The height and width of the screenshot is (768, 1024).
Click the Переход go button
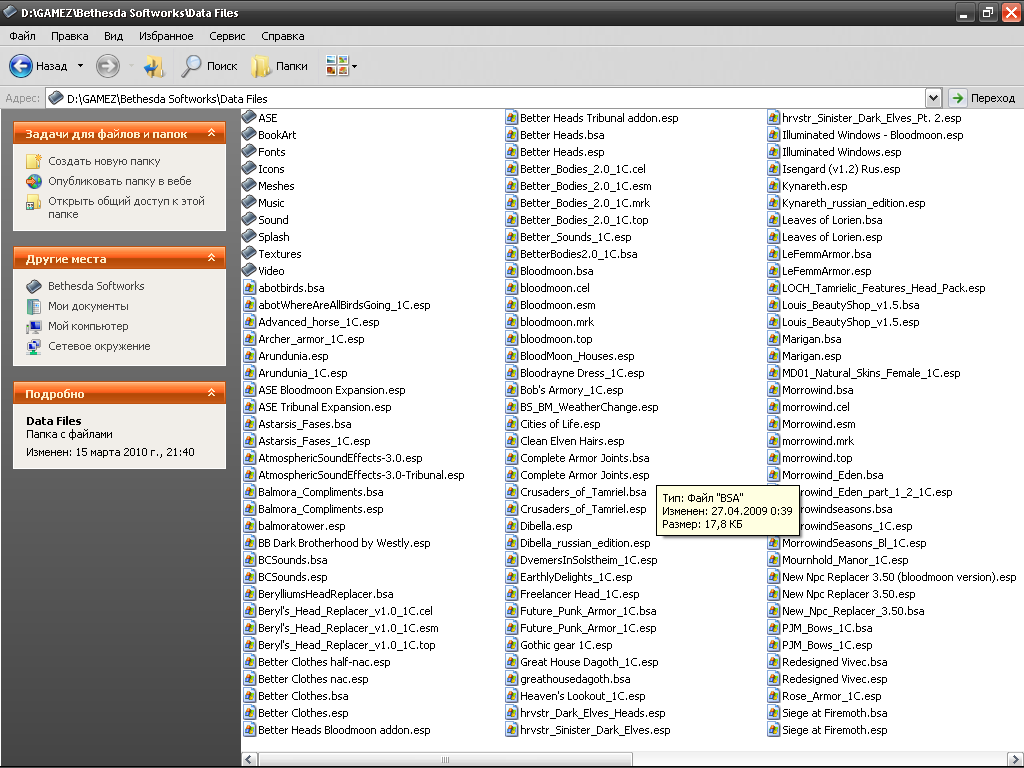coord(982,98)
